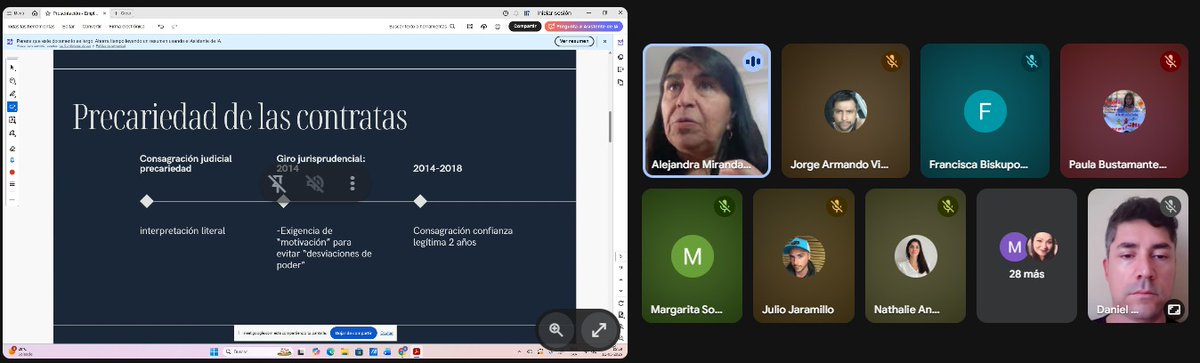Click Daniel's self-view video tile
Screen dimensions: 1200x363
click(x=1138, y=255)
